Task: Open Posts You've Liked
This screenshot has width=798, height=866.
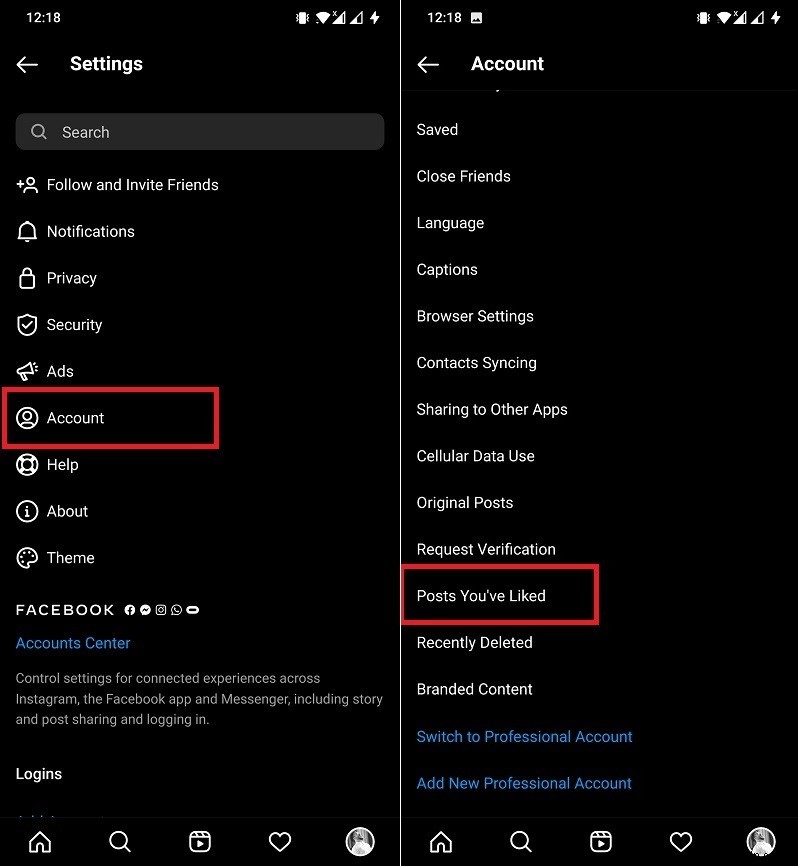Action: pos(481,596)
